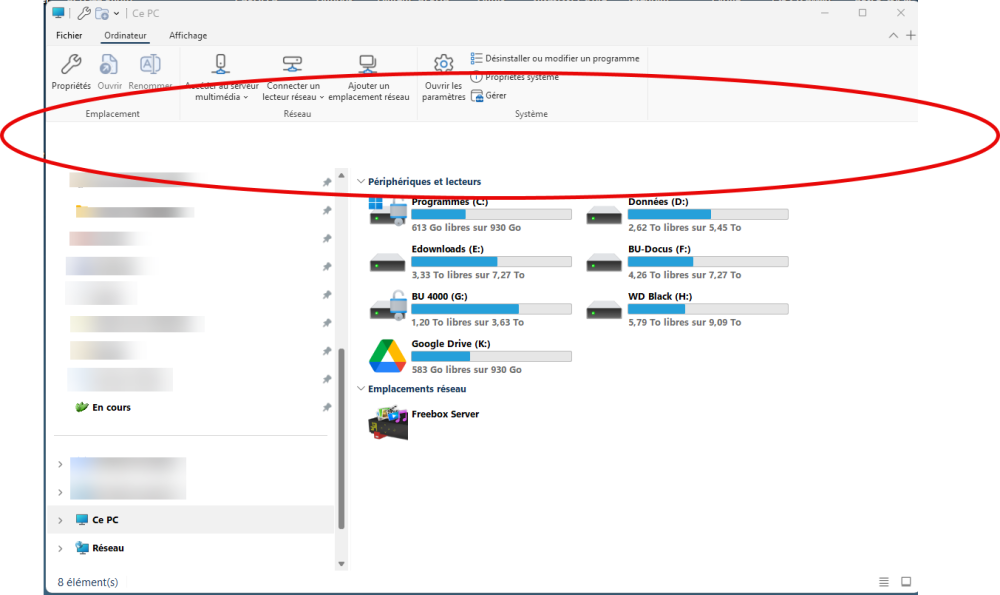Image resolution: width=1000 pixels, height=595 pixels.
Task: Open the Google Drive (K:) drive
Action: point(387,356)
